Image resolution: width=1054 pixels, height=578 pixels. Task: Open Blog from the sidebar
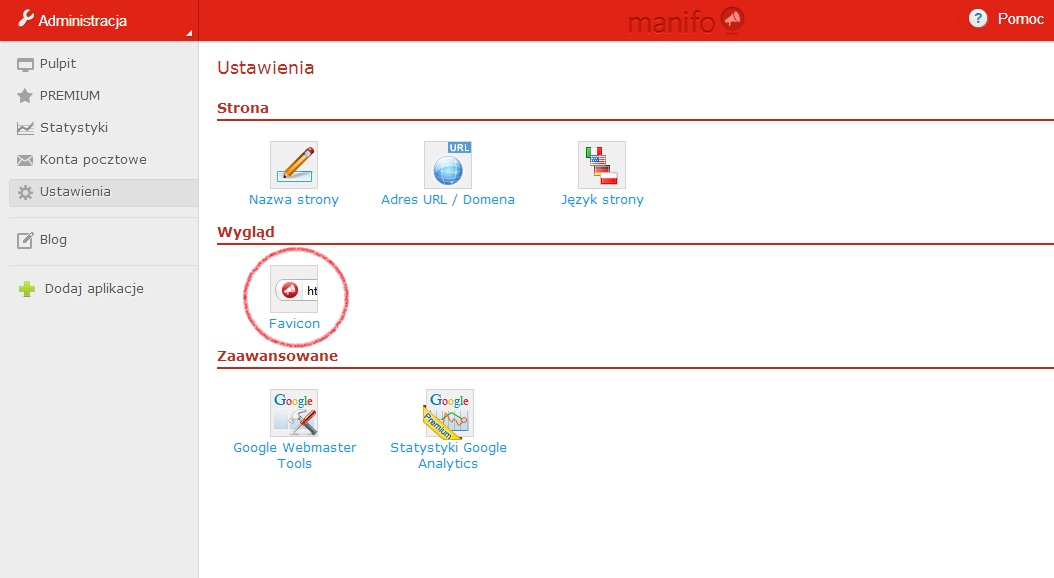[53, 240]
